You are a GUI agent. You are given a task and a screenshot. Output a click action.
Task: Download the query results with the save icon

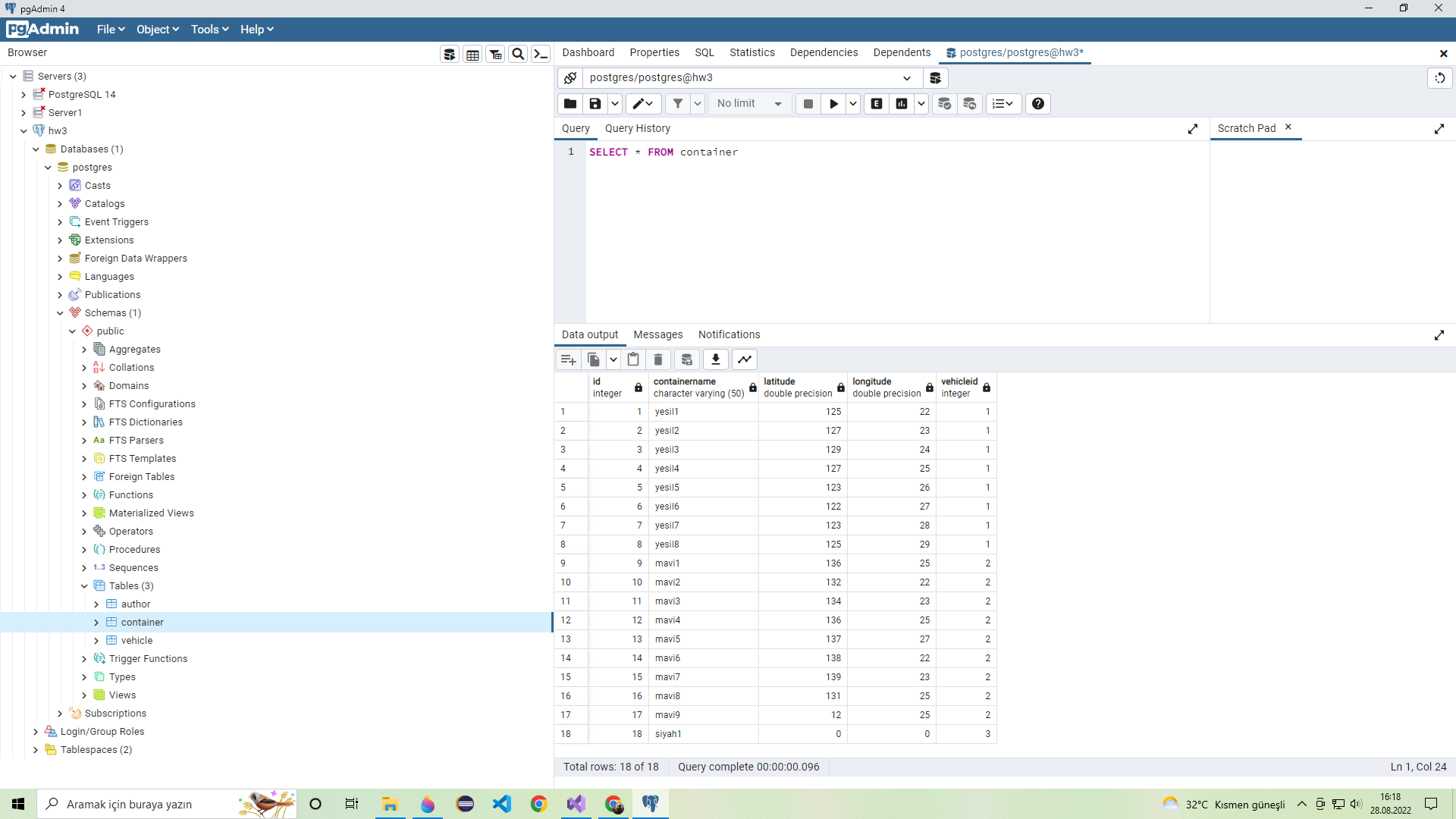point(715,359)
